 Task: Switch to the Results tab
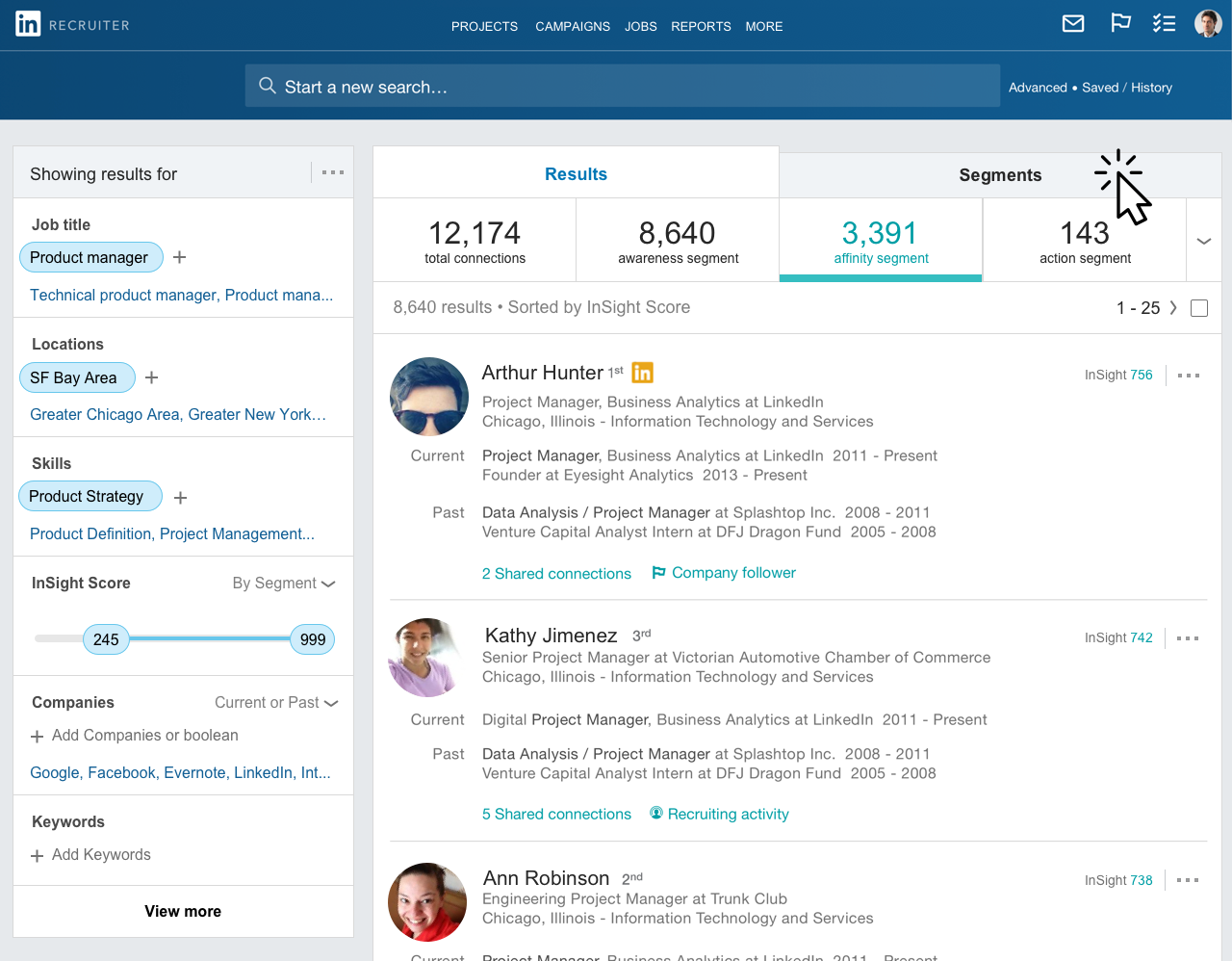[576, 173]
